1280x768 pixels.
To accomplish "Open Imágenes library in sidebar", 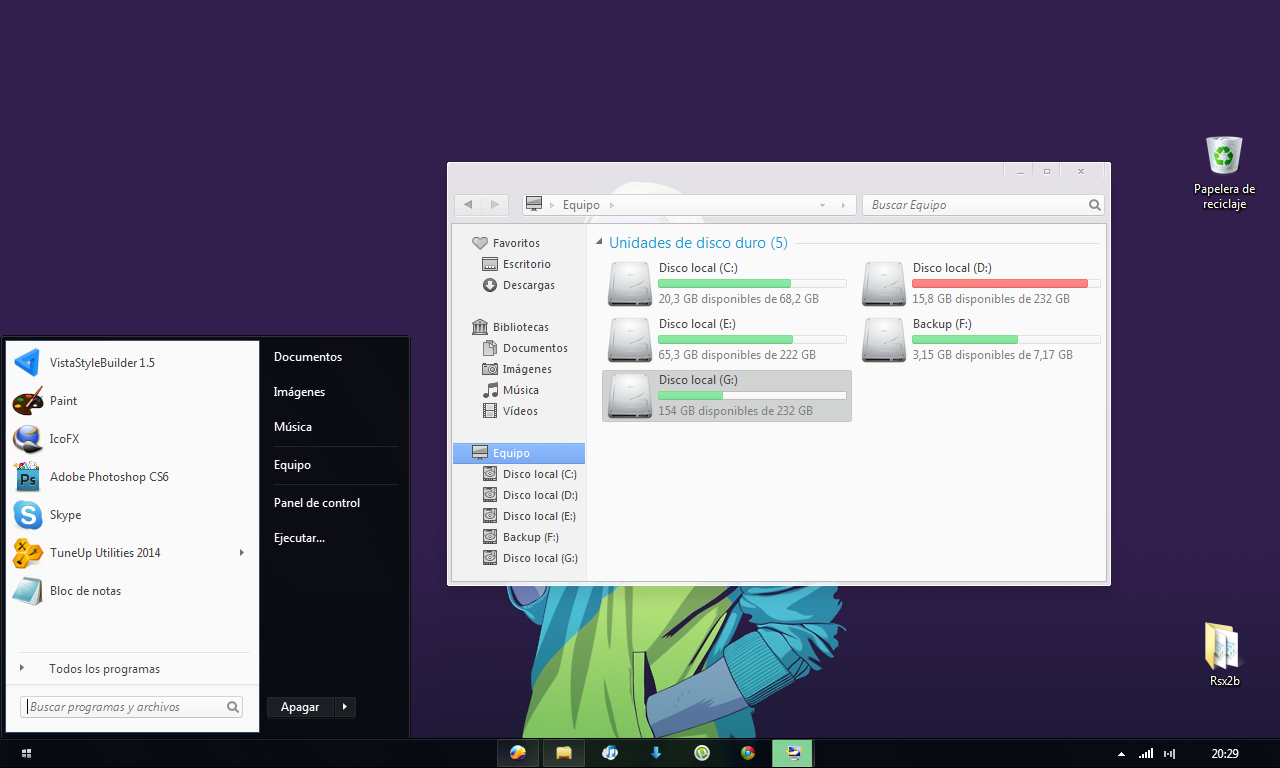I will [x=527, y=369].
